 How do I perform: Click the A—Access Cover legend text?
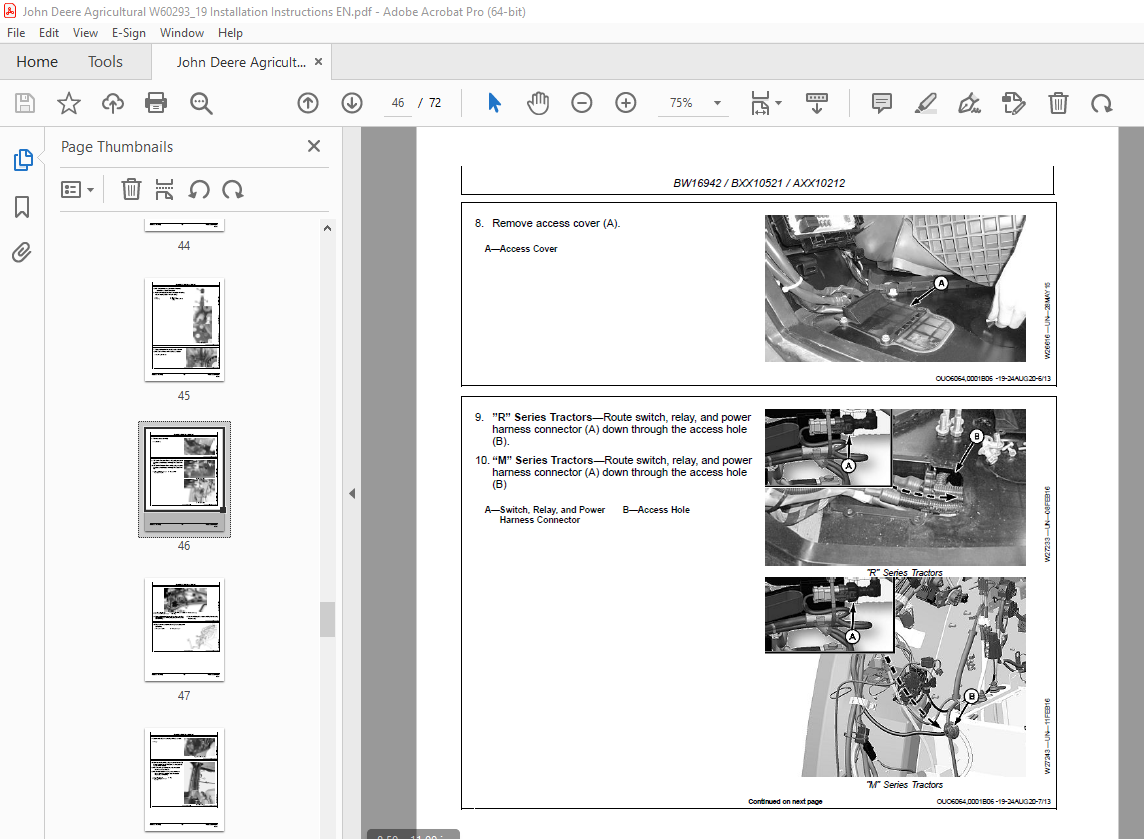click(521, 249)
